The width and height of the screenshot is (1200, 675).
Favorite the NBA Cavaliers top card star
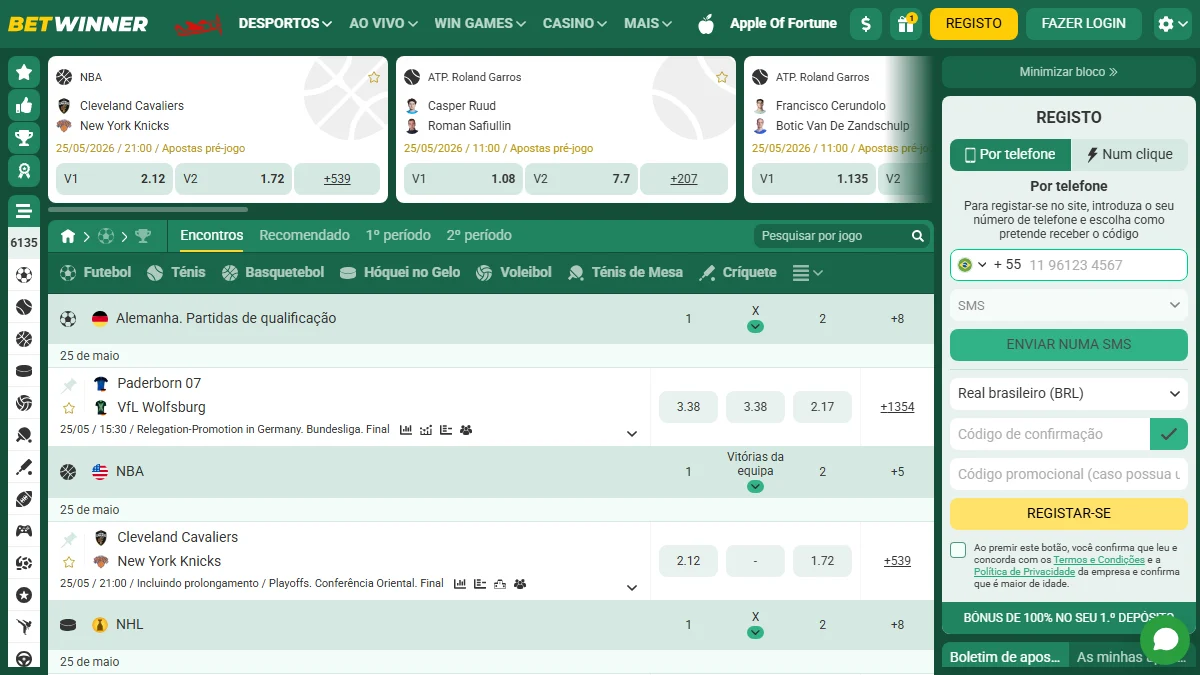coord(374,77)
